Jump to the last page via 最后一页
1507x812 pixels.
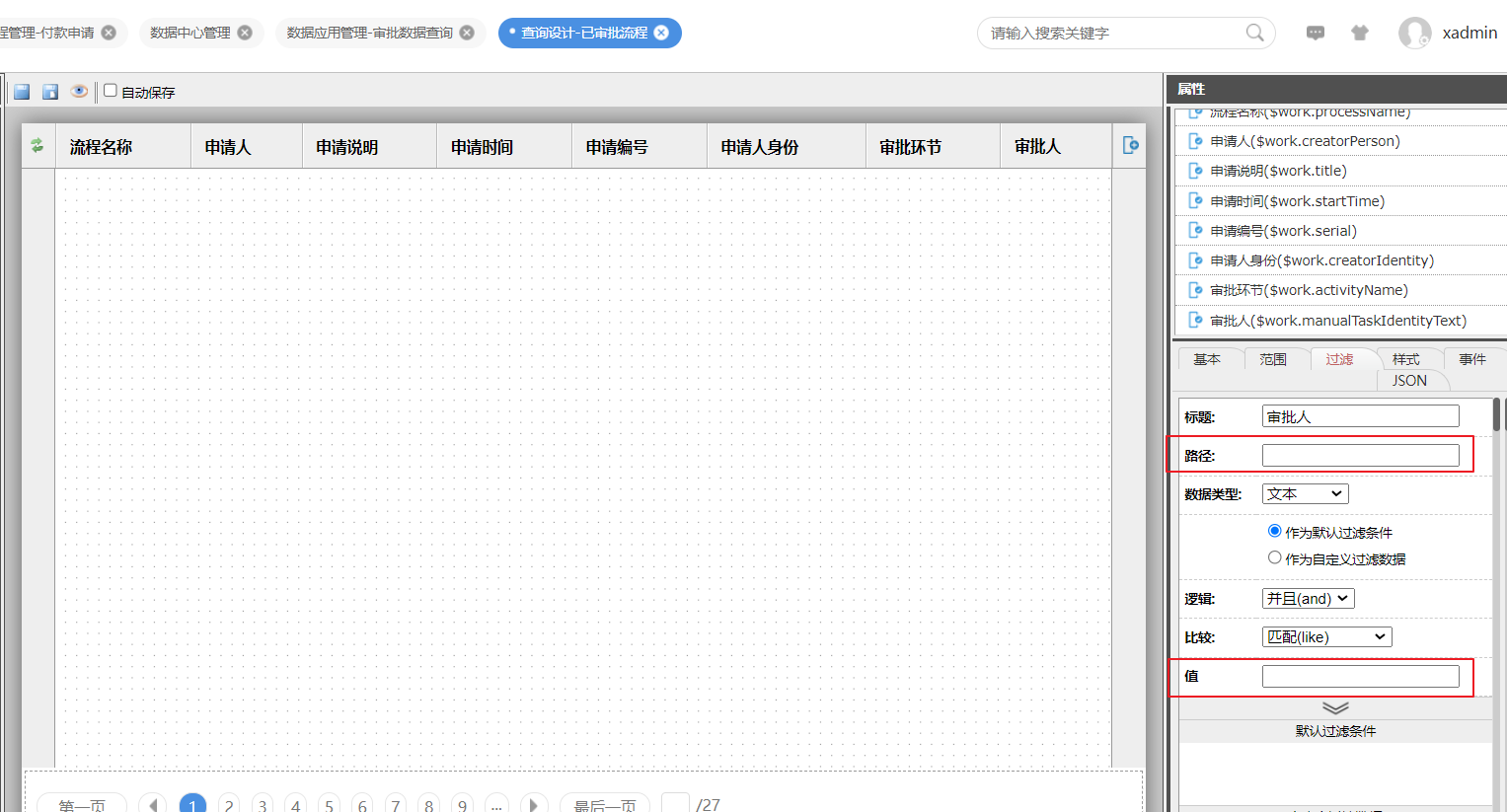coord(605,805)
